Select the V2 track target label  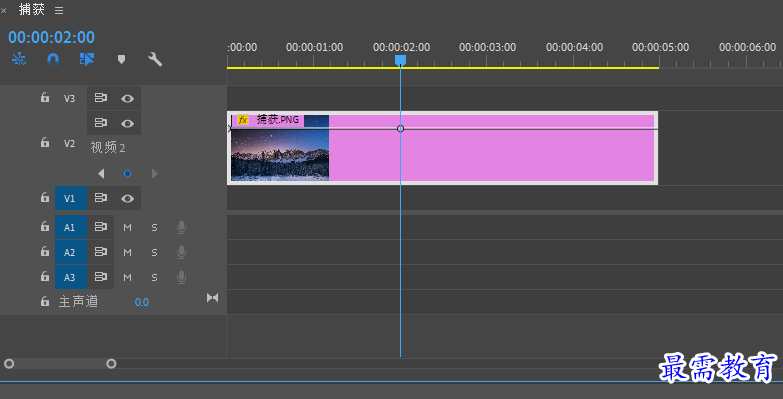coord(69,144)
